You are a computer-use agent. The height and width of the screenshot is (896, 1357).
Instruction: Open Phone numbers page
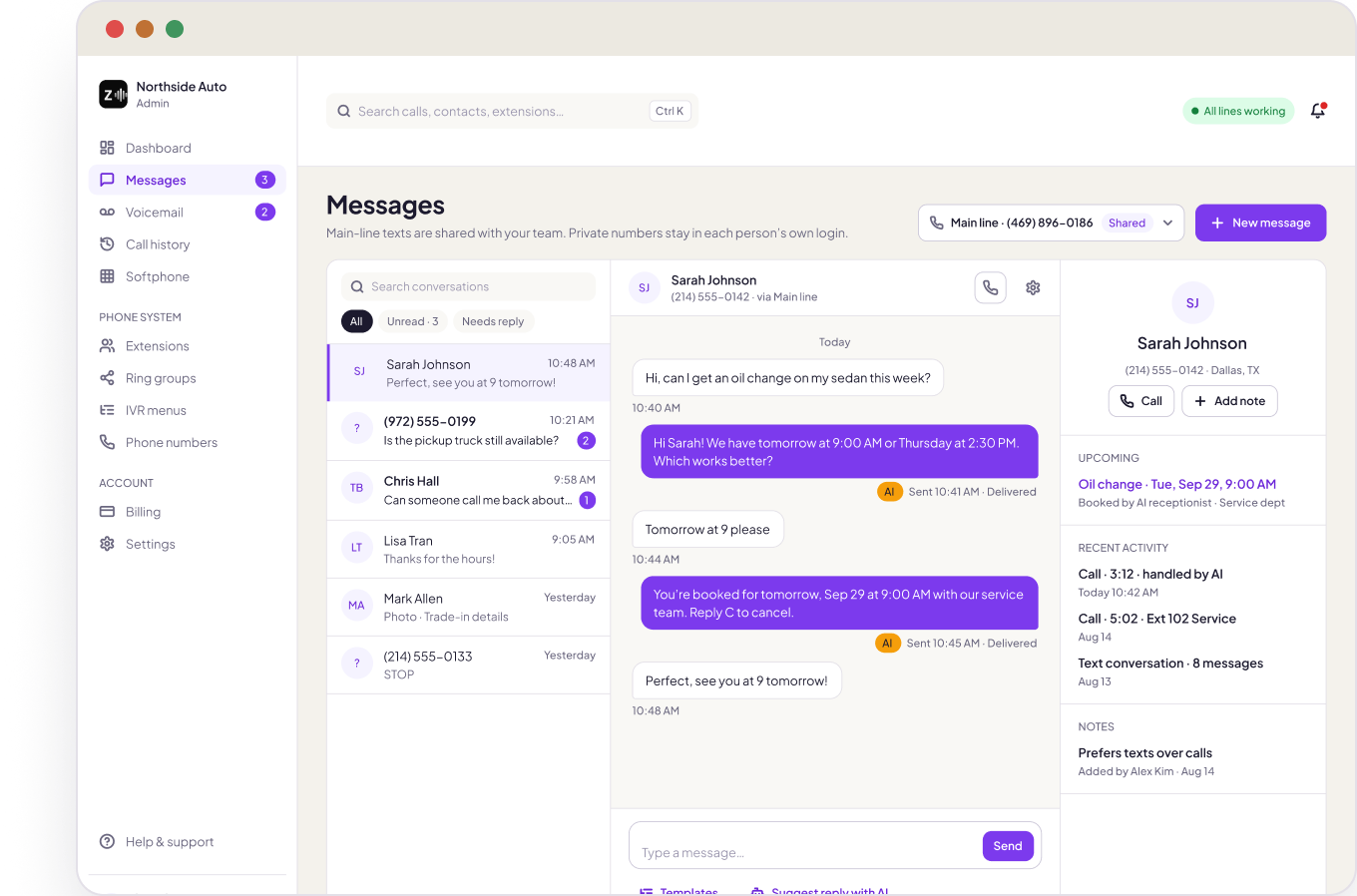[188, 442]
